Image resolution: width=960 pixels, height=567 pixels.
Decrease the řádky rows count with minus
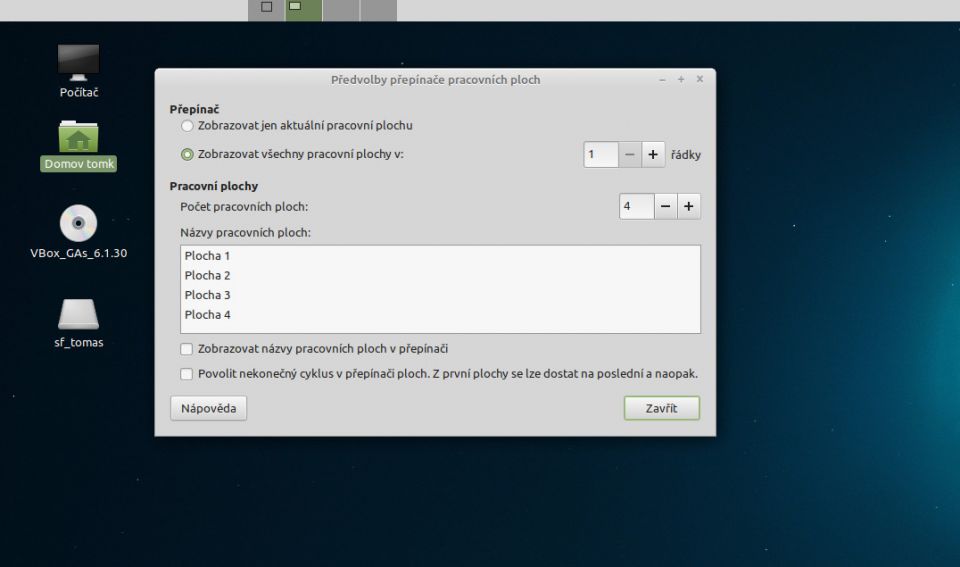(629, 155)
